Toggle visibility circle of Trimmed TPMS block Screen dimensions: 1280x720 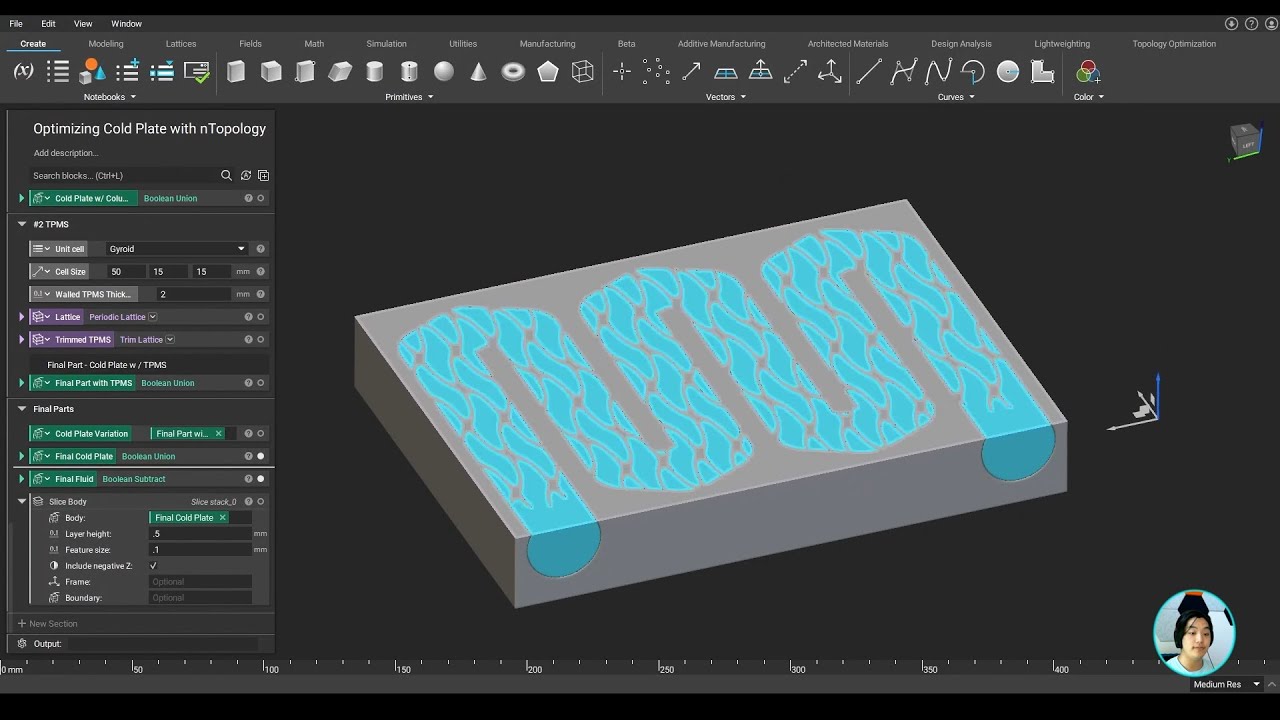pyautogui.click(x=261, y=340)
